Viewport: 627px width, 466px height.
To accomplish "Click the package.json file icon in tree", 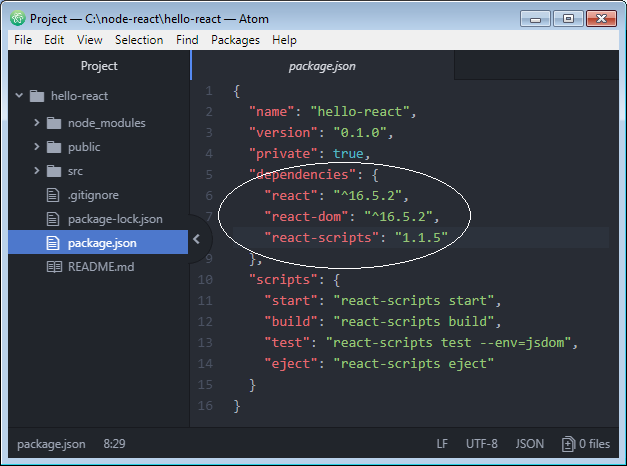I will (x=53, y=243).
